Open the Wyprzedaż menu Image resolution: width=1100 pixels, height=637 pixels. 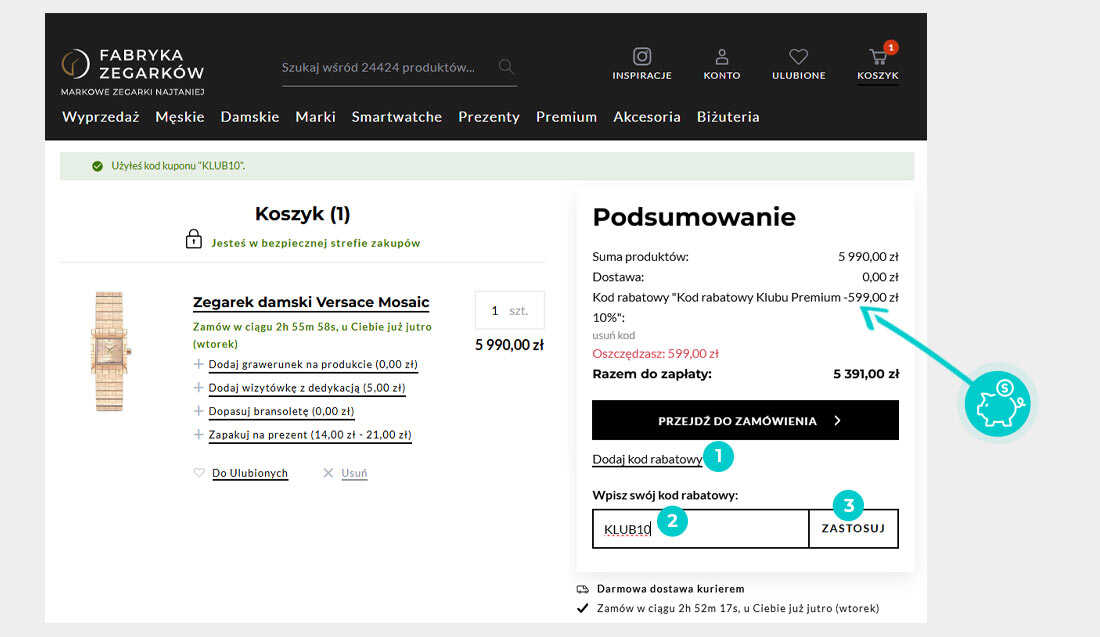[x=100, y=117]
